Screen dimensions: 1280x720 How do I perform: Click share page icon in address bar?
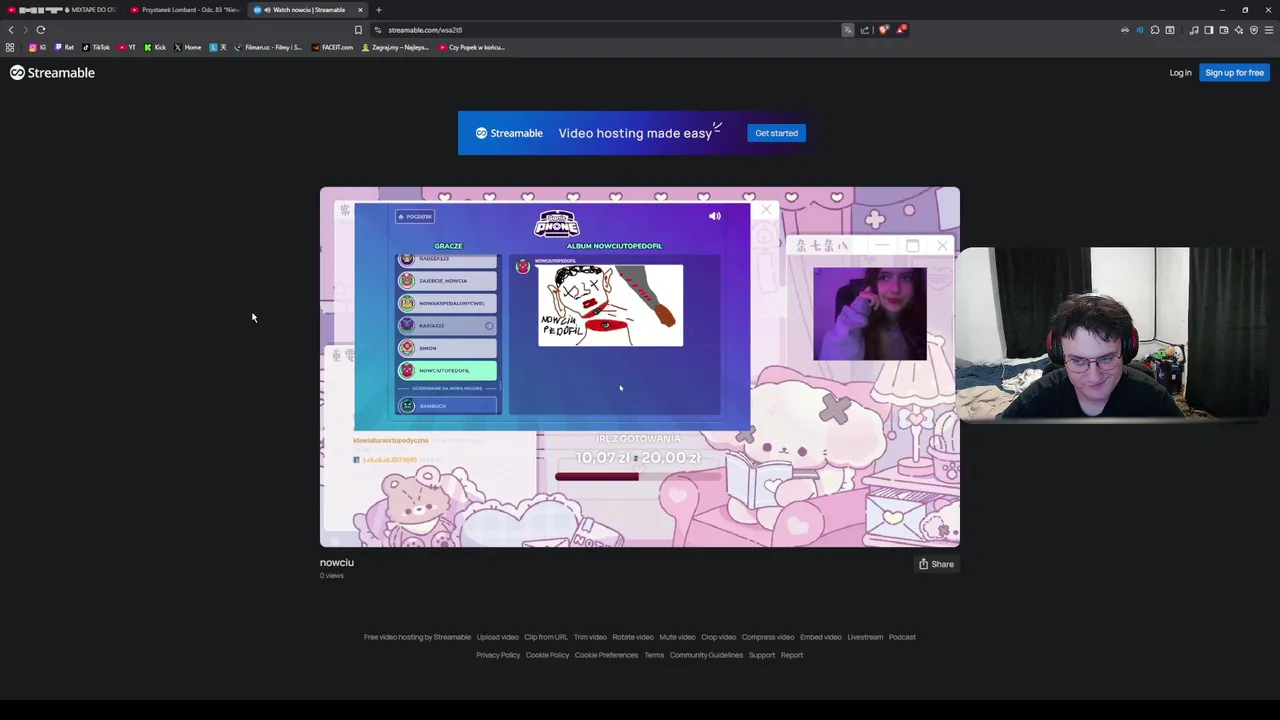coord(865,30)
